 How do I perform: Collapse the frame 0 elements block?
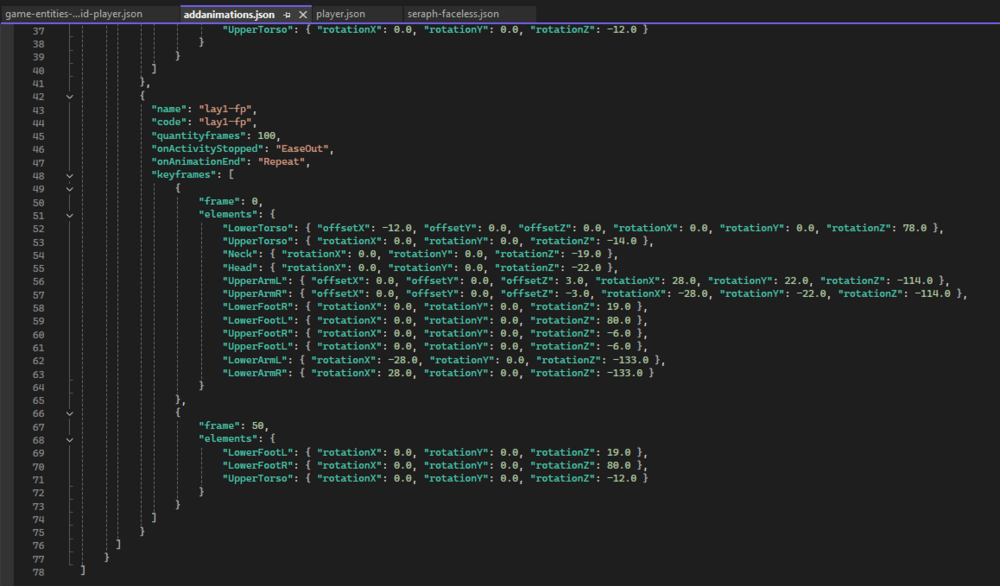69,214
